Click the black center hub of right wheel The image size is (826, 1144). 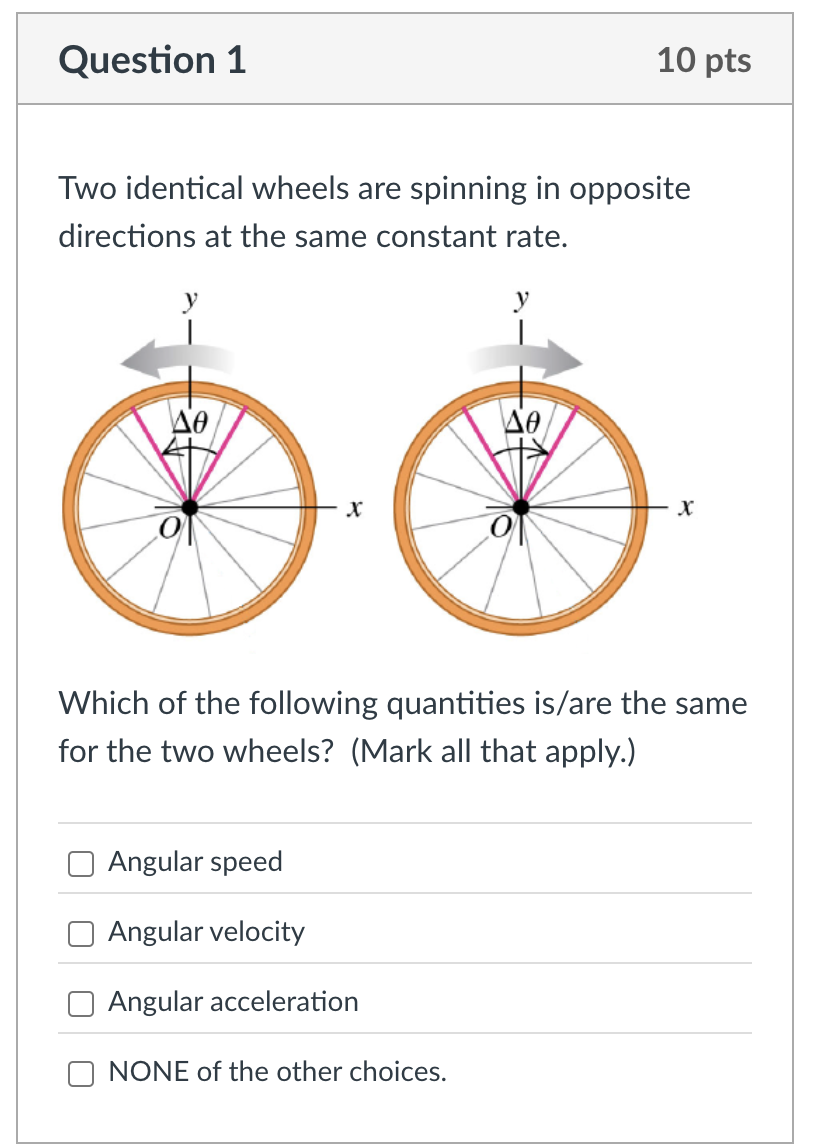pos(521,507)
